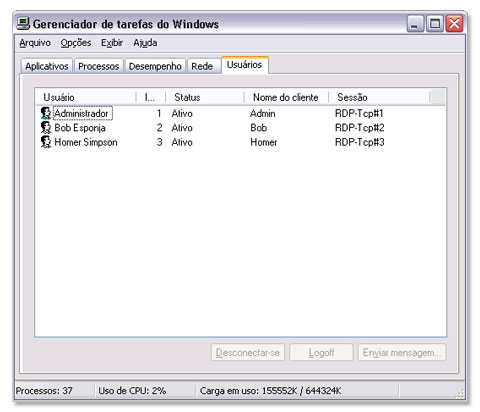The image size is (480, 412).
Task: Click the Administrador user icon
Action: [46, 113]
